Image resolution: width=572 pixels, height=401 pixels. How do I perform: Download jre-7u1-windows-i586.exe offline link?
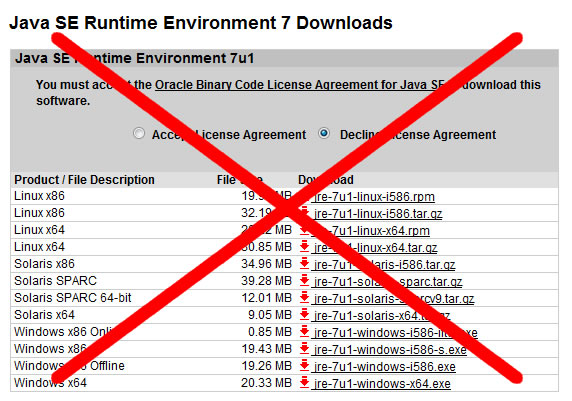tap(385, 367)
